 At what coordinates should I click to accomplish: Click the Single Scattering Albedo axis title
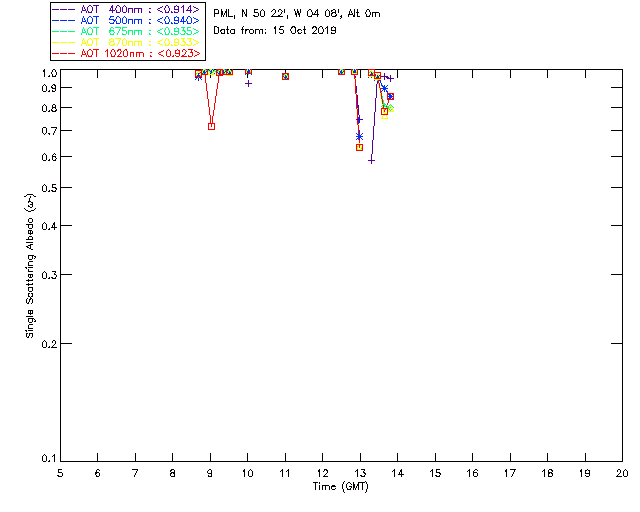[30, 266]
